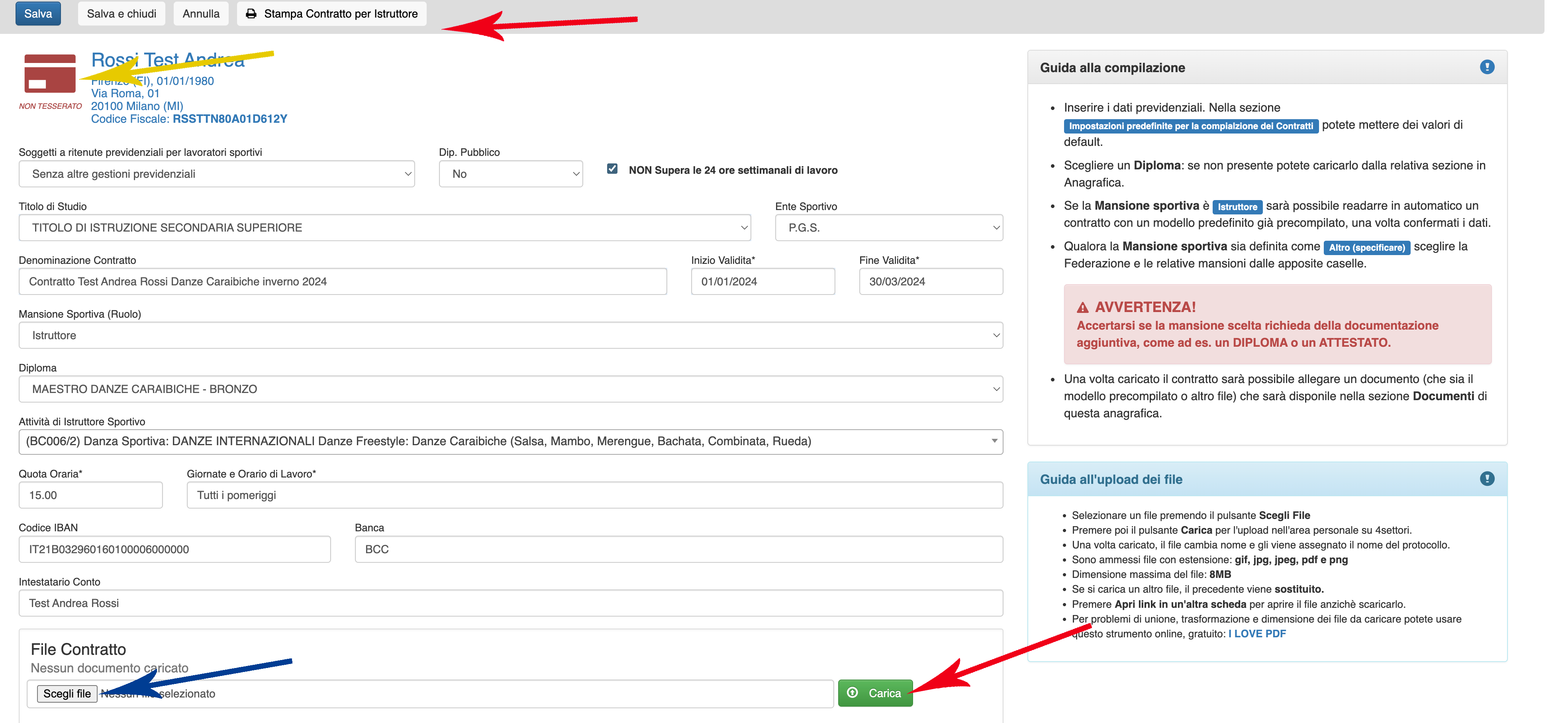Viewport: 1568px width, 723px height.
Task: Click the upload icon on green Carica button
Action: pyautogui.click(x=853, y=693)
